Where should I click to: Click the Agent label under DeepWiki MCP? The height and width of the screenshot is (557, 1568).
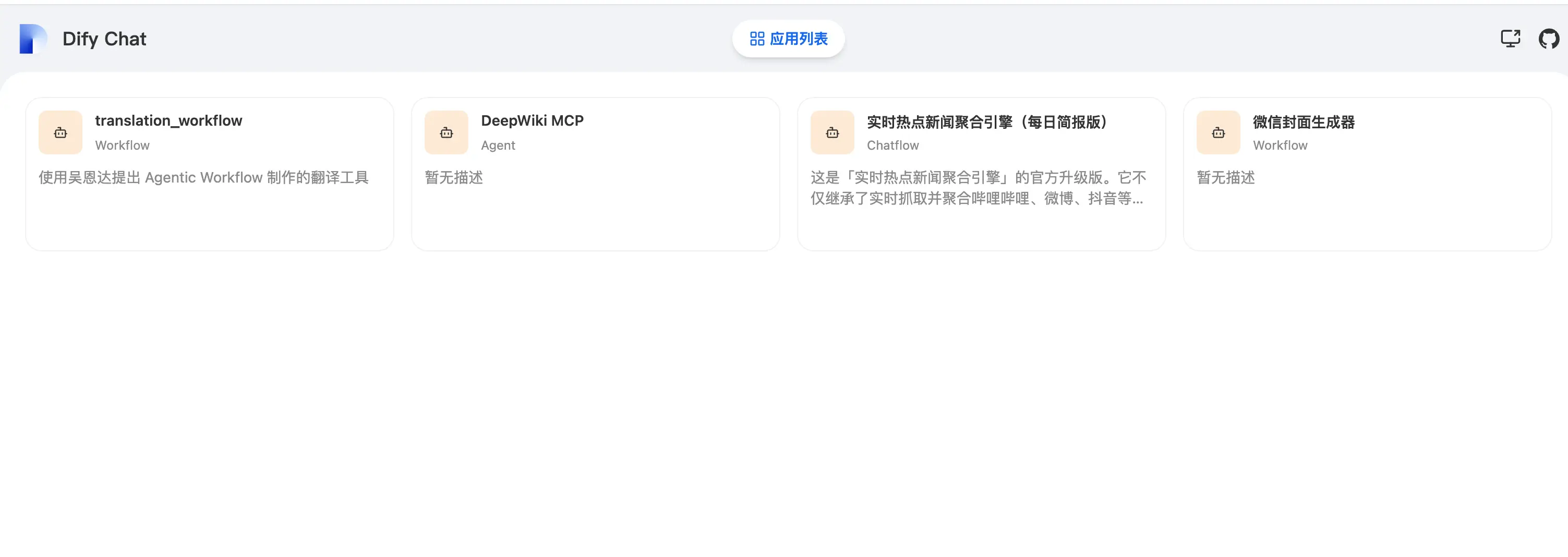498,145
